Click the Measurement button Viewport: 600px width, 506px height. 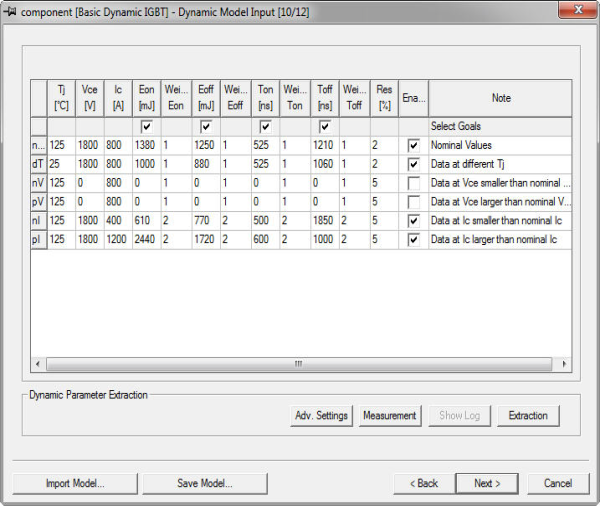389,415
